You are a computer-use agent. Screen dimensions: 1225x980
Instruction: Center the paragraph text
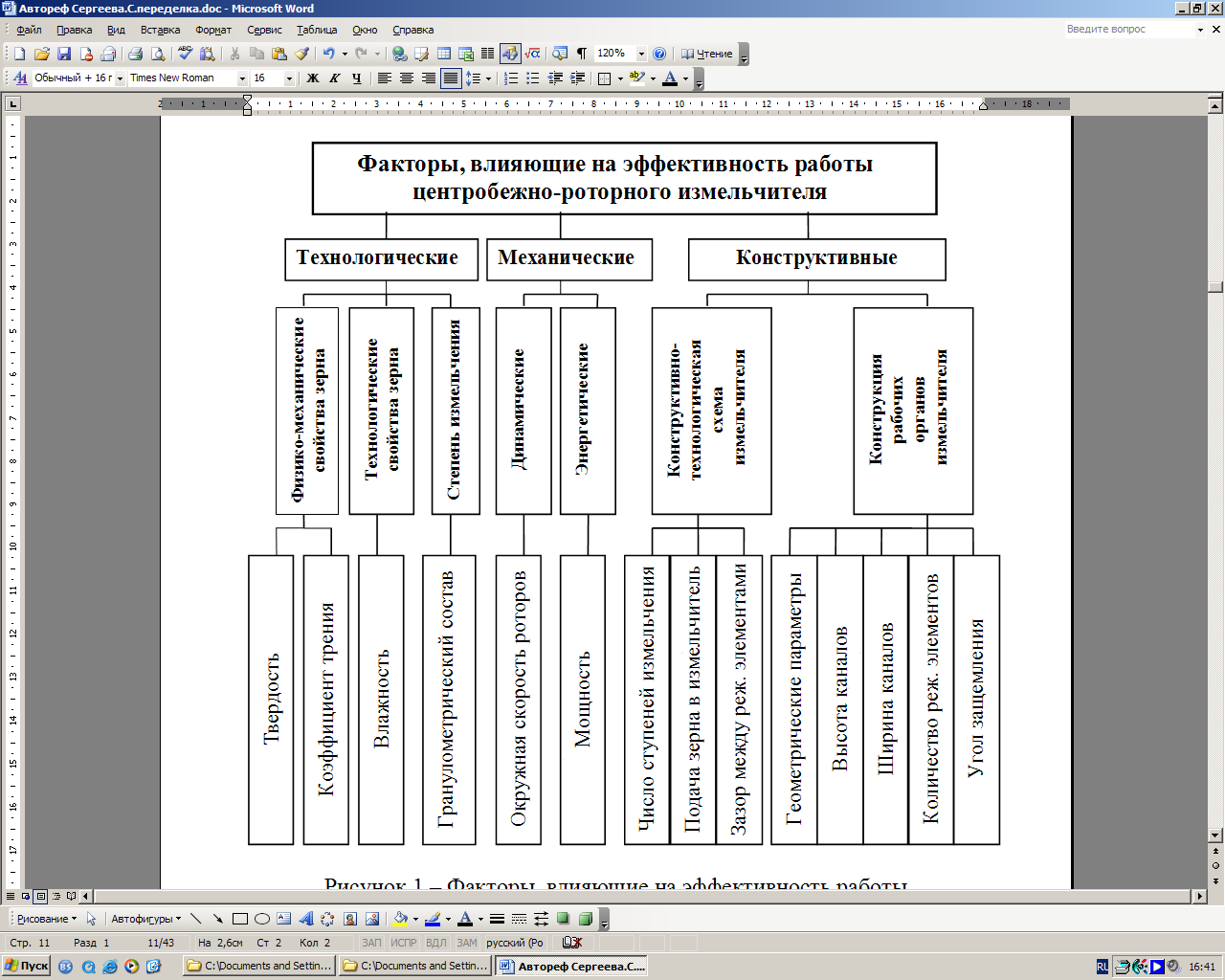click(407, 78)
